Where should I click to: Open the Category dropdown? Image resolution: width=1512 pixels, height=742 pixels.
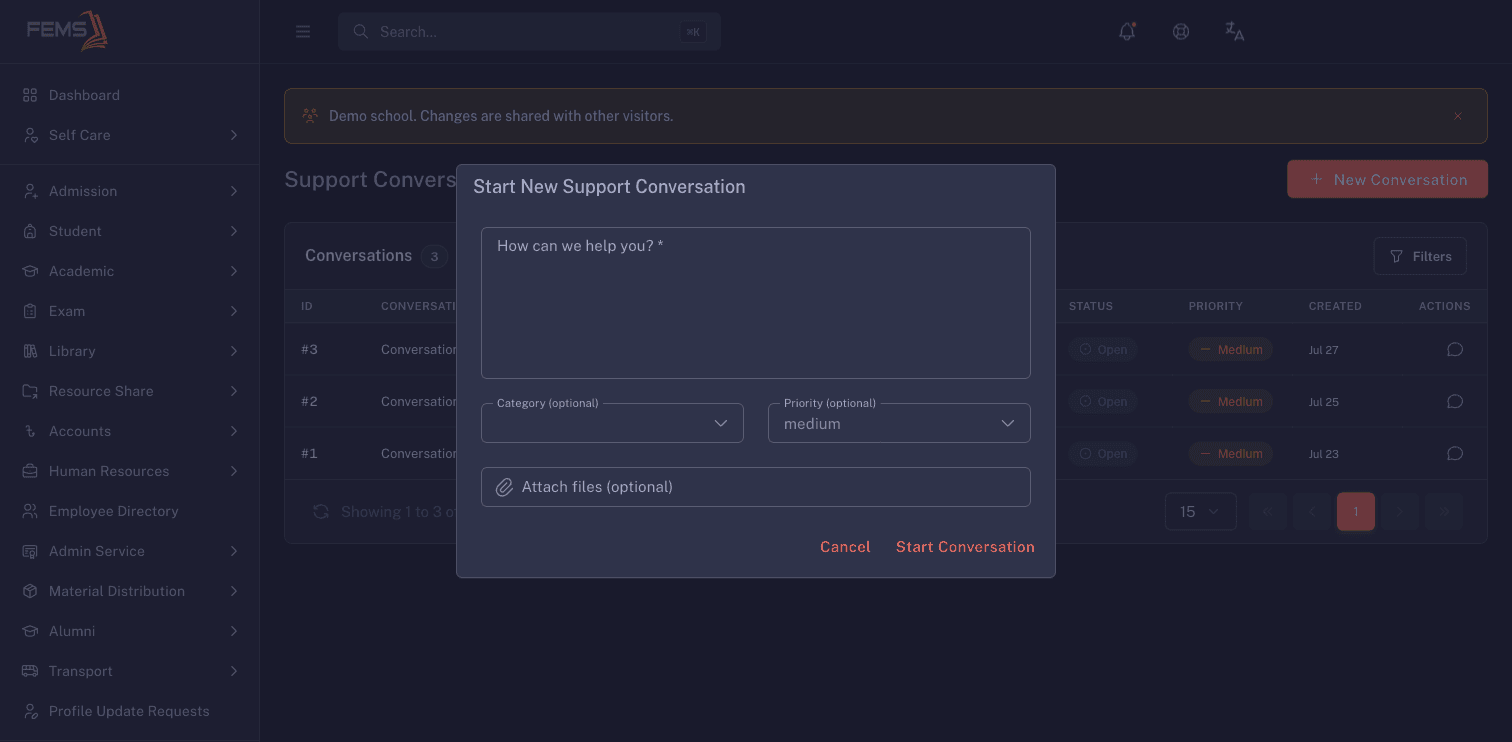coord(612,423)
